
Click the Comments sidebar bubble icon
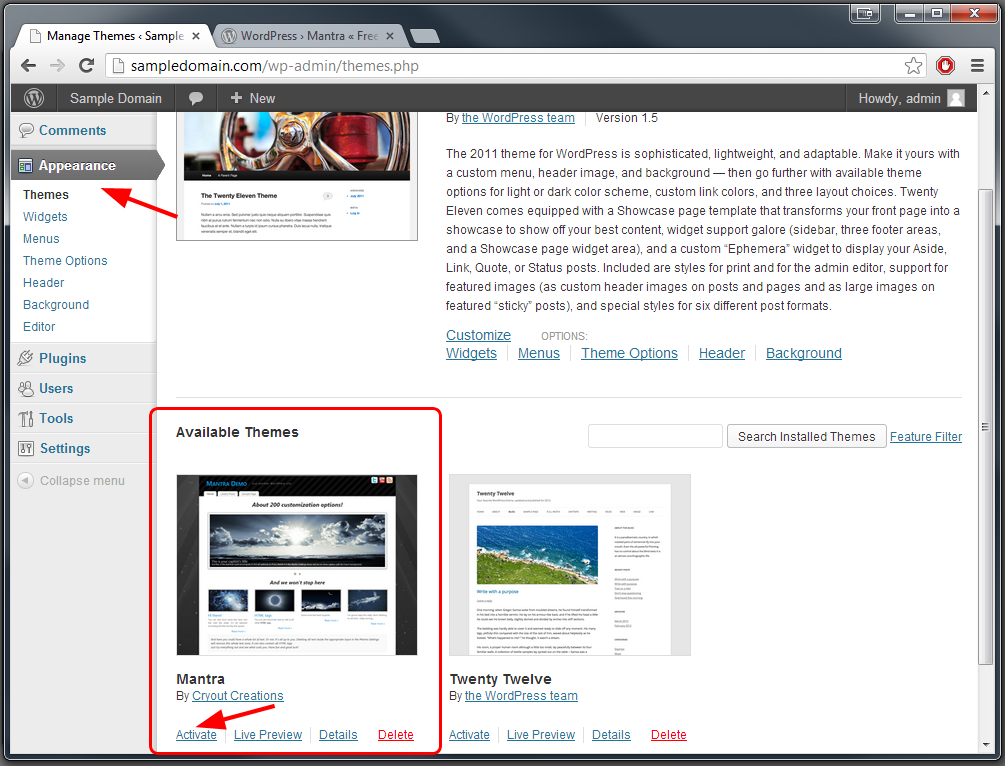[26, 130]
